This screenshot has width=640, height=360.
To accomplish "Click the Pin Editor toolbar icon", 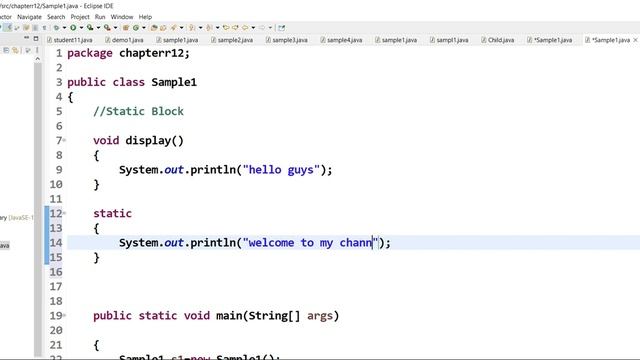I will [281, 28].
